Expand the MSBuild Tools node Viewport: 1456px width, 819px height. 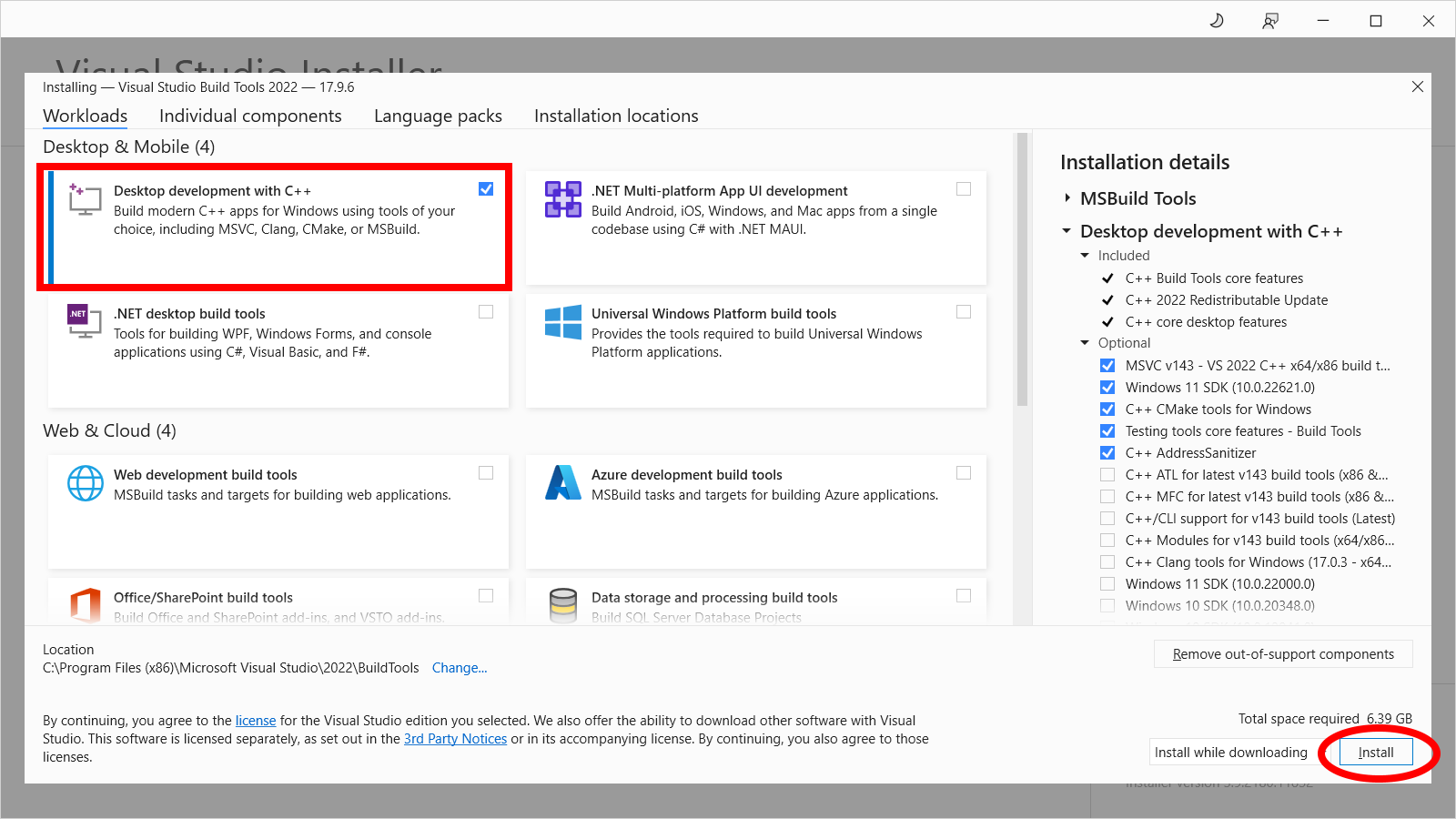(x=1067, y=198)
